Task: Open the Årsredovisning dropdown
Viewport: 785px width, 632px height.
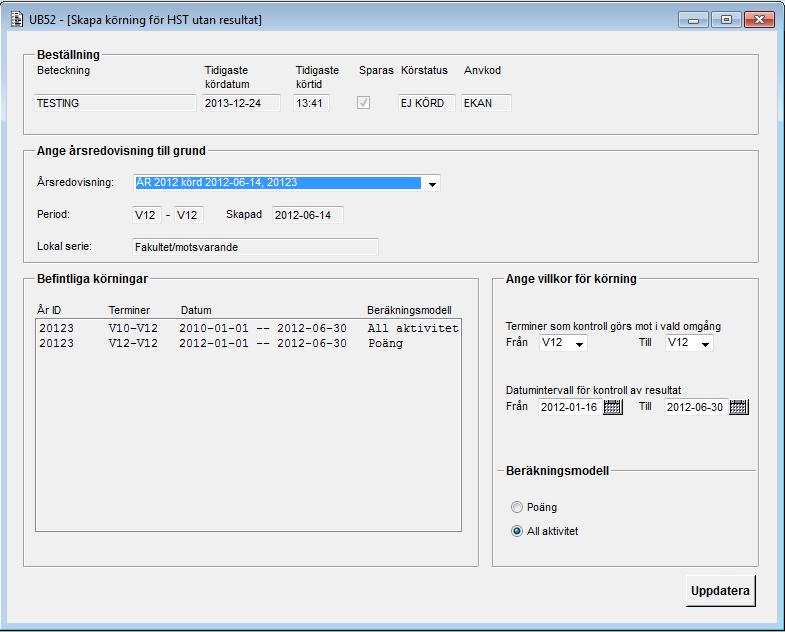Action: tap(432, 183)
